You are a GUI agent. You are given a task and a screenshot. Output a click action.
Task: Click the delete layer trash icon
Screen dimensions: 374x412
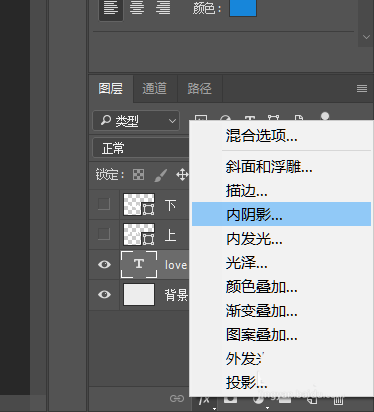[338, 399]
